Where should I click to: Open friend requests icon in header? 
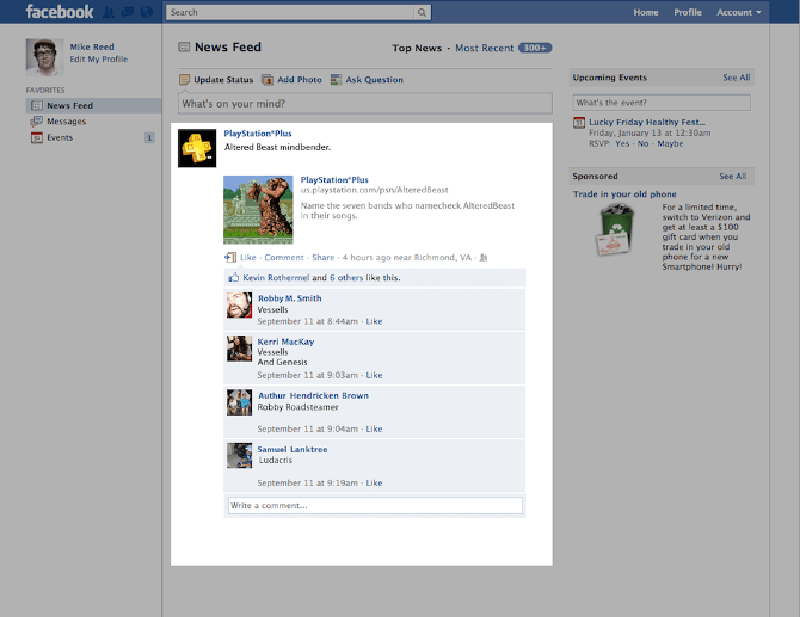109,12
